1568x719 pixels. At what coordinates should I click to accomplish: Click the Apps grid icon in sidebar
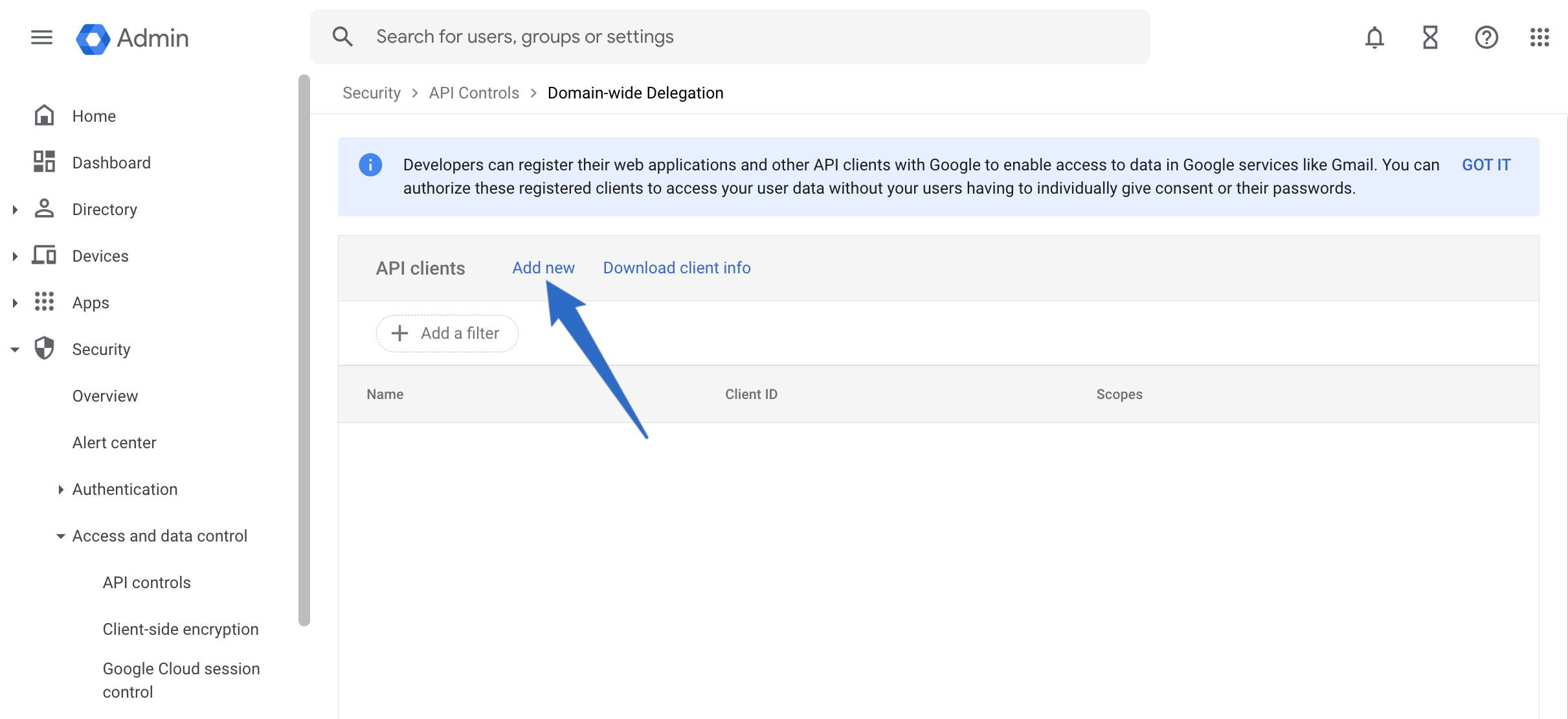click(44, 302)
